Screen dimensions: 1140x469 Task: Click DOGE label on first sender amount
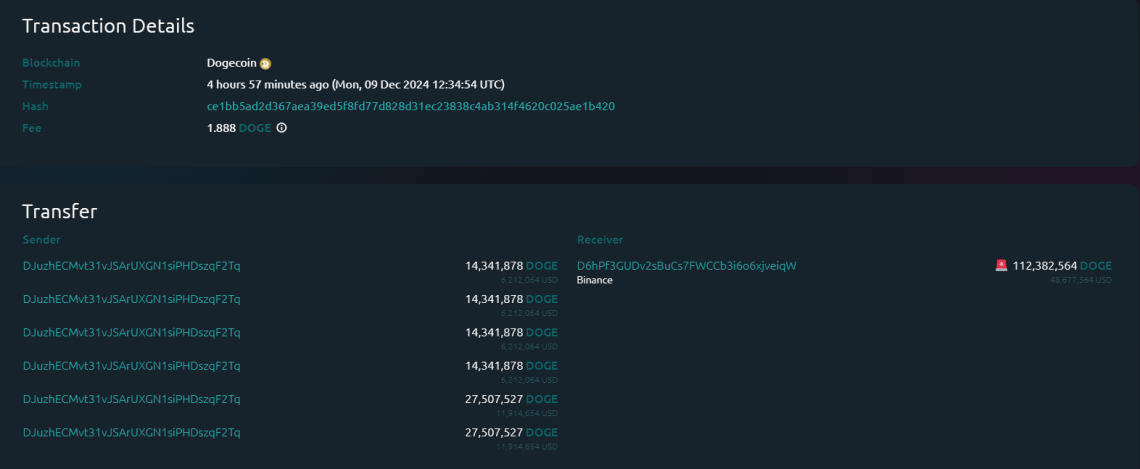(542, 266)
